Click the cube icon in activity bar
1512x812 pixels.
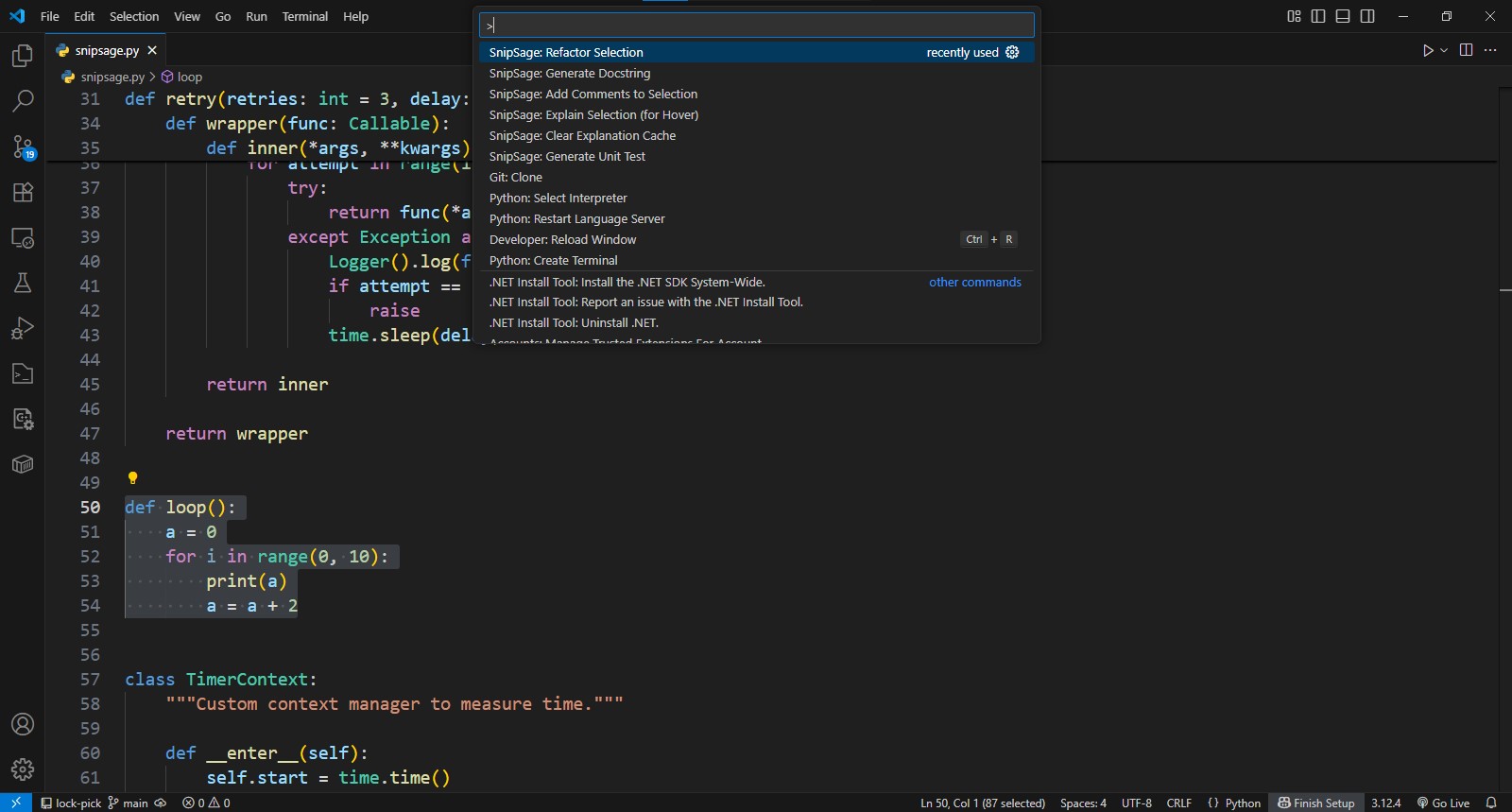[23, 464]
